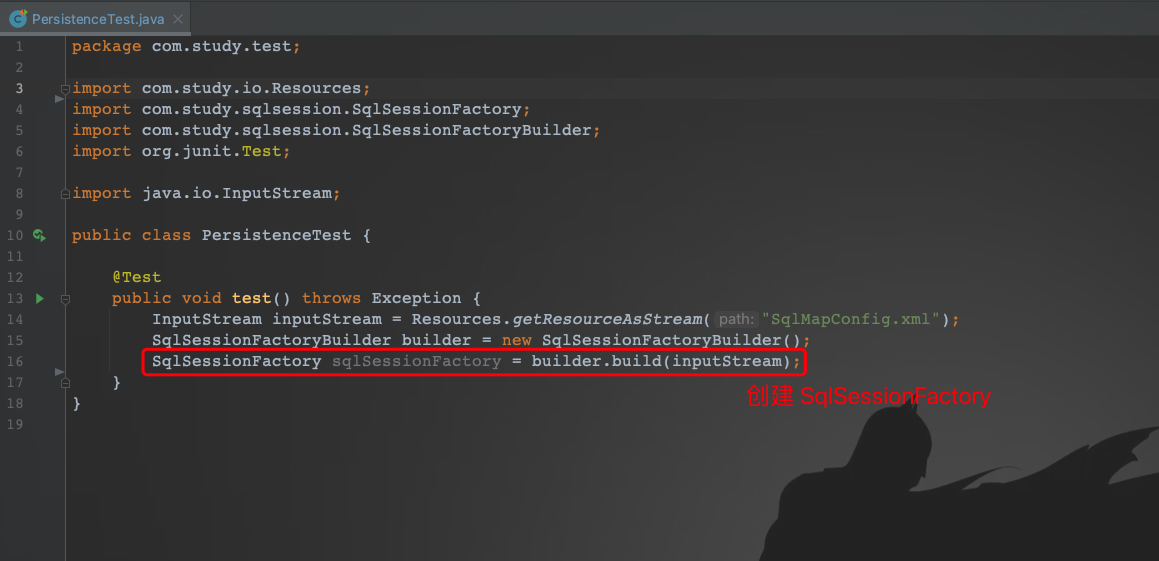Click new SqlSessionFactoryBuilder() constructor call
This screenshot has height=561, width=1159.
pos(652,341)
